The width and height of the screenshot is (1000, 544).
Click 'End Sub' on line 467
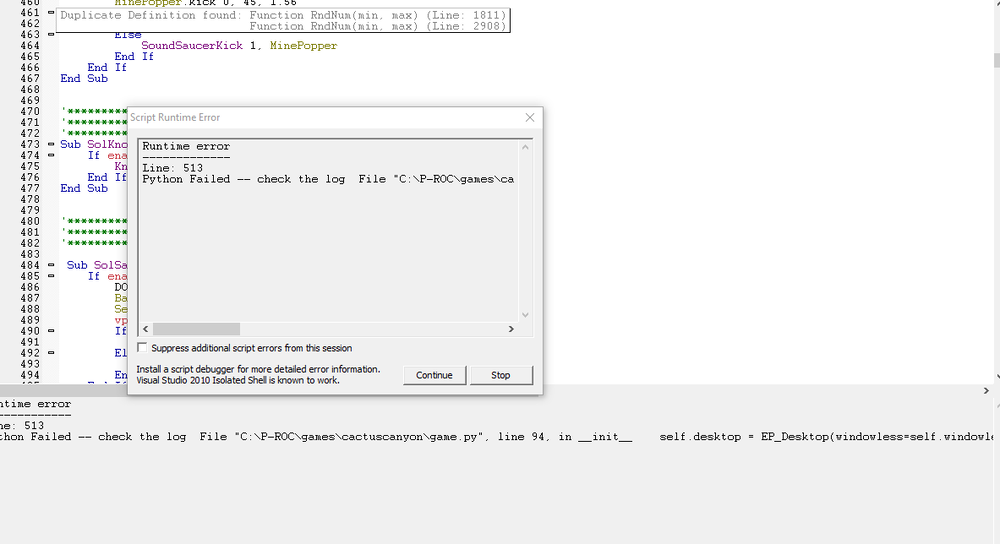(x=84, y=78)
